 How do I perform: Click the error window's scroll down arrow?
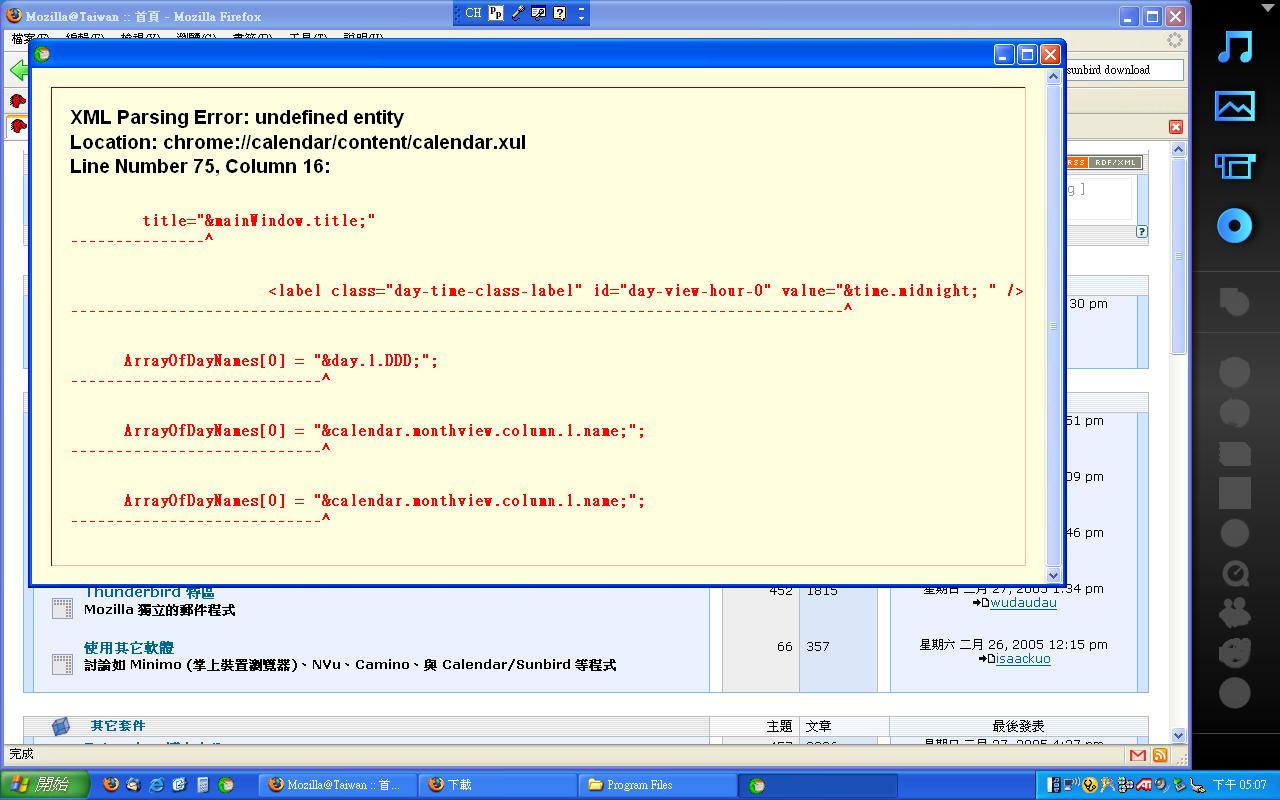point(1053,575)
